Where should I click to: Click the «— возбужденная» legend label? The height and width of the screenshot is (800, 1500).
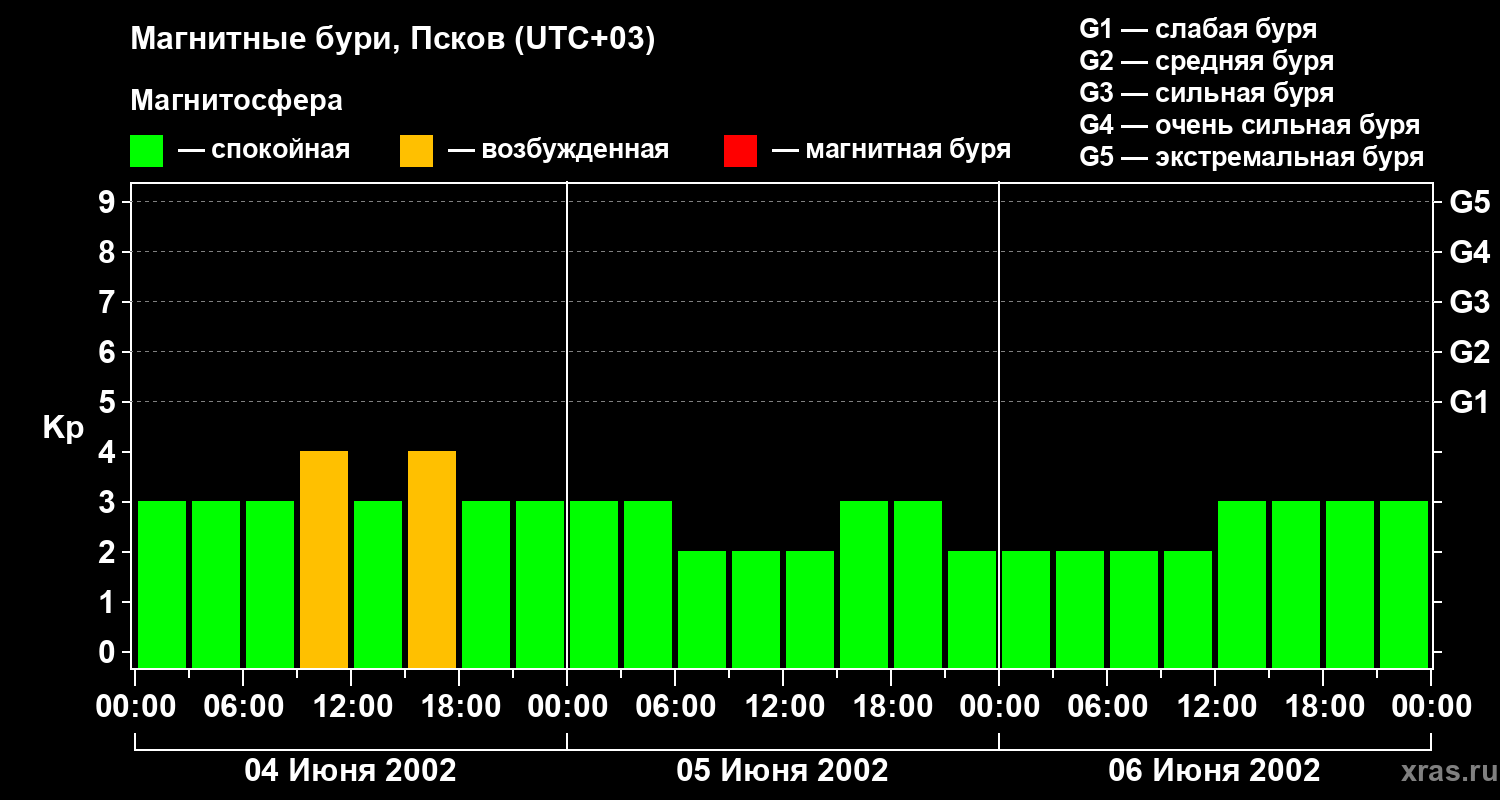coord(558,150)
